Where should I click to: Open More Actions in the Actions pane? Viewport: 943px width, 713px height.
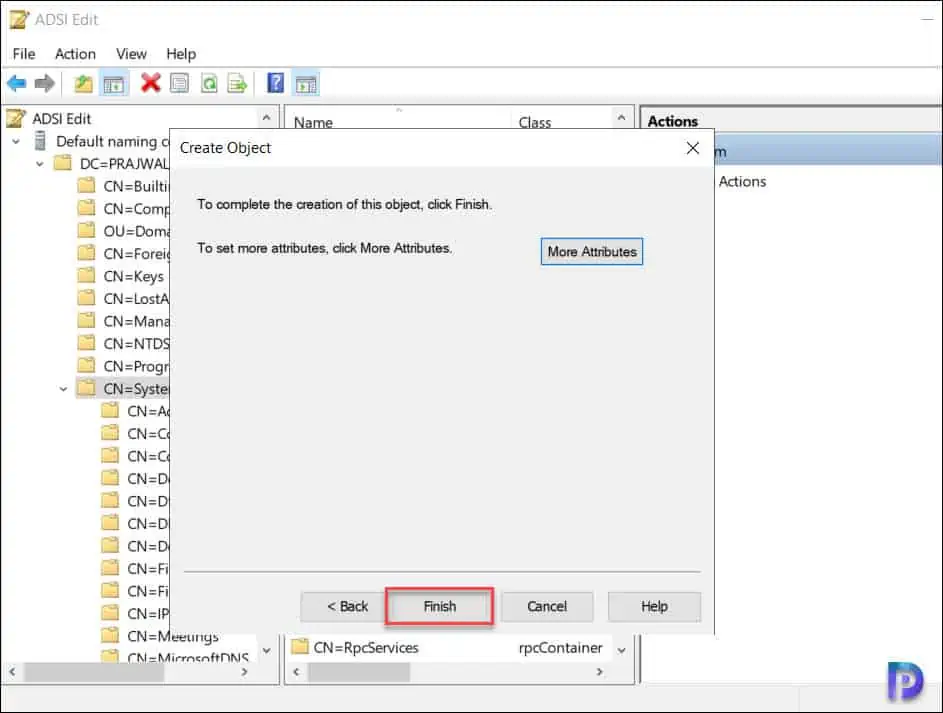[x=742, y=182]
